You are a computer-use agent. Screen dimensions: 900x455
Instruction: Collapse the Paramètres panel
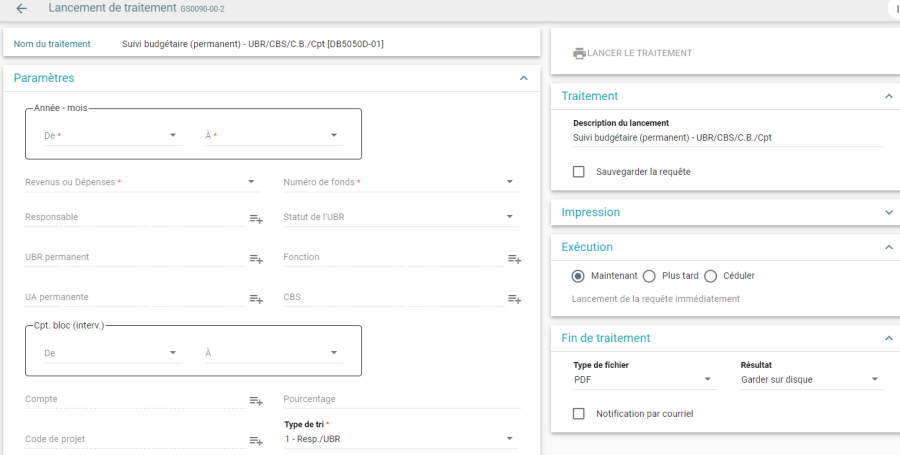coord(523,78)
